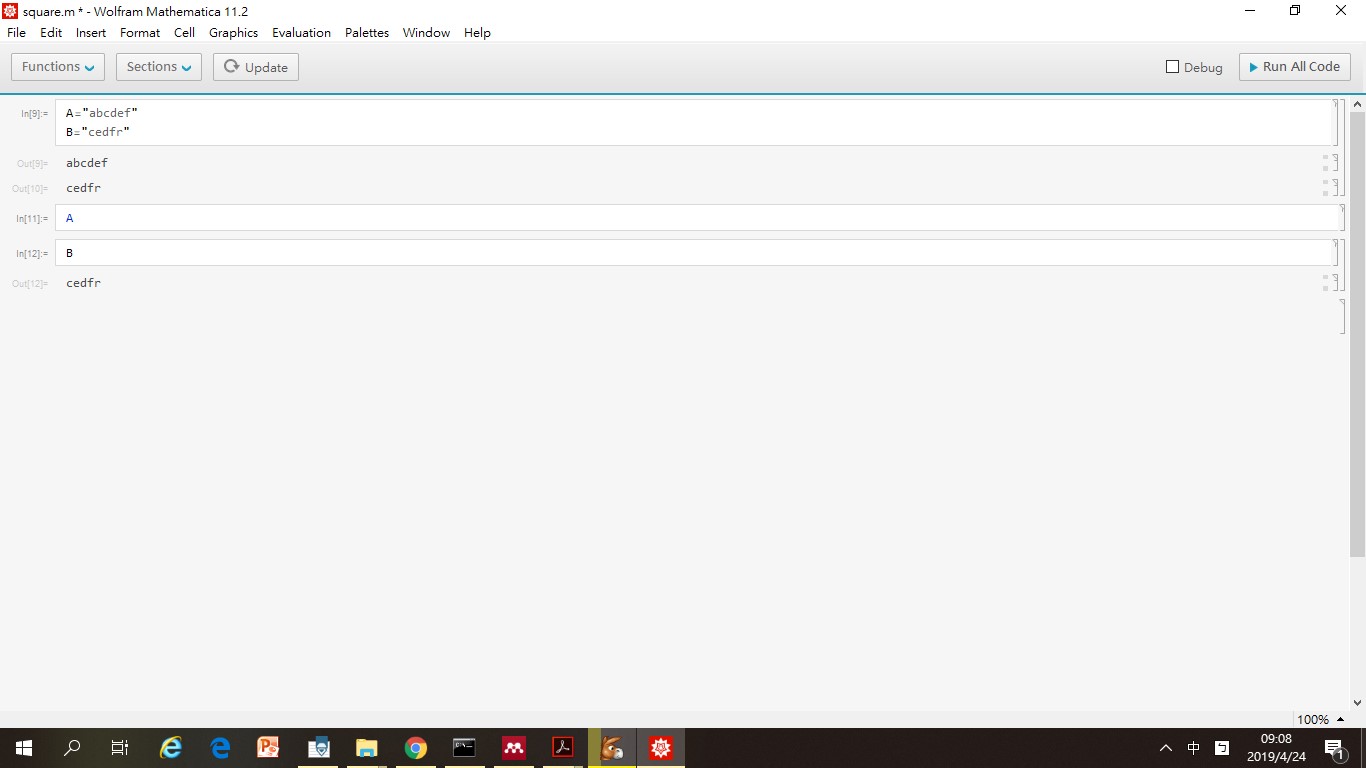Click the taskbar clock showing 09:08
The width and height of the screenshot is (1366, 768).
tap(1276, 748)
